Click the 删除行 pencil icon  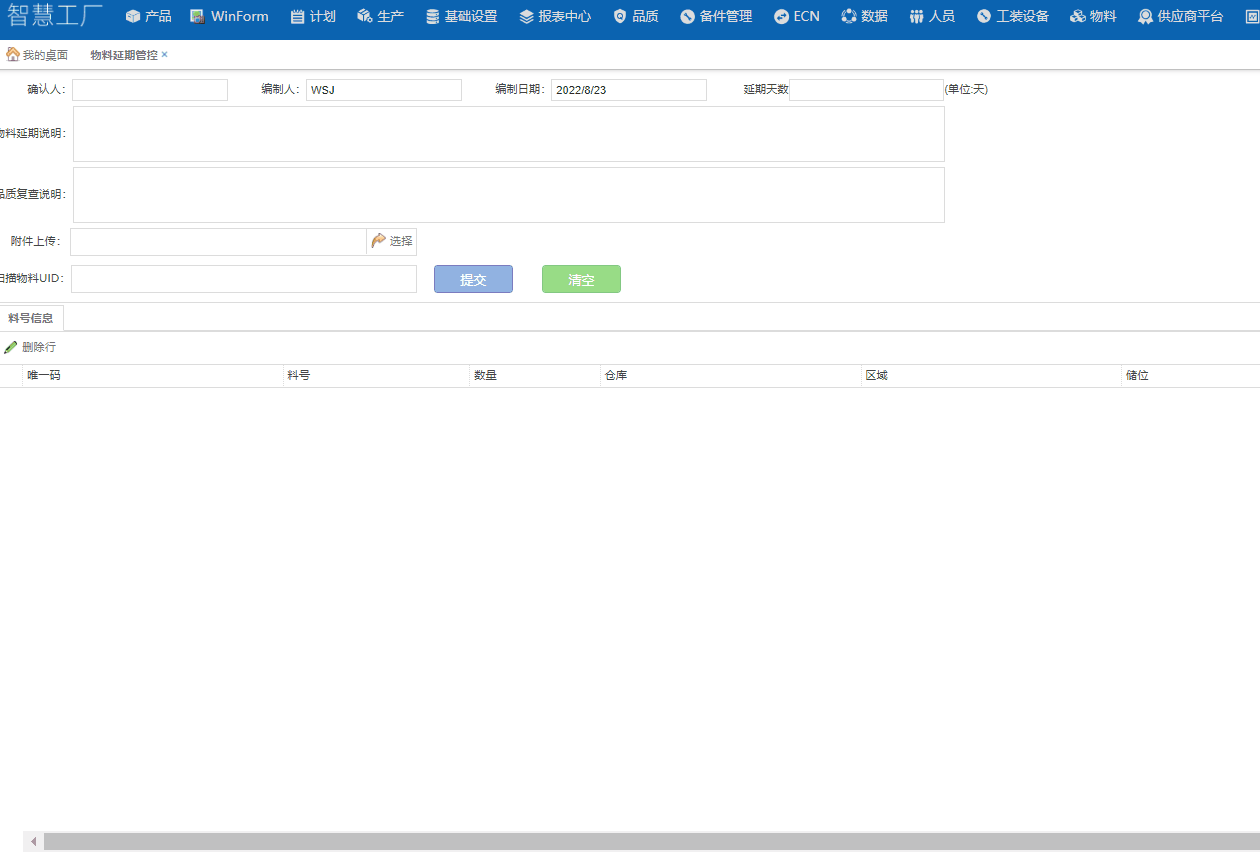click(11, 347)
